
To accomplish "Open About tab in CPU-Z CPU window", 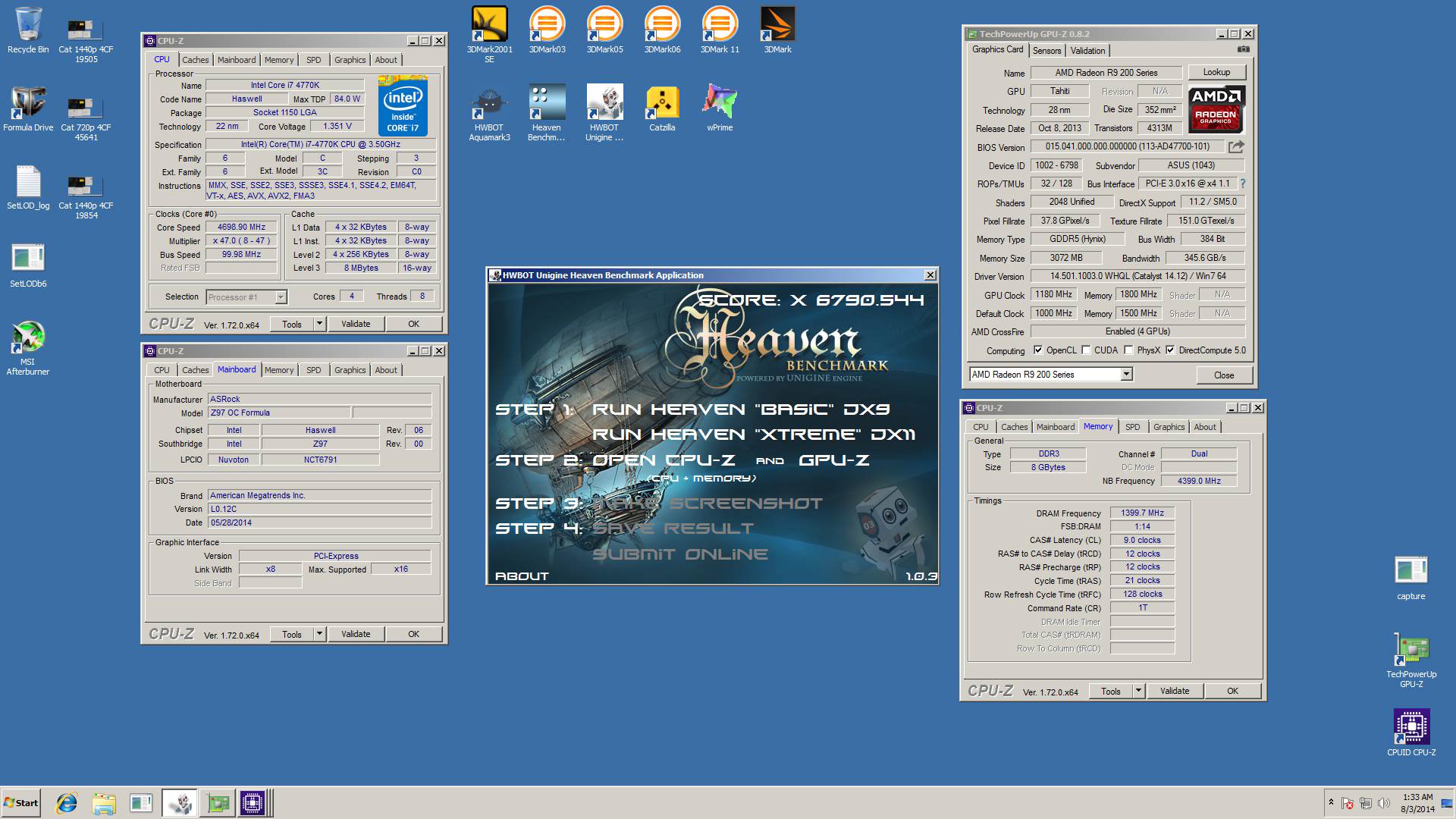I will point(386,60).
